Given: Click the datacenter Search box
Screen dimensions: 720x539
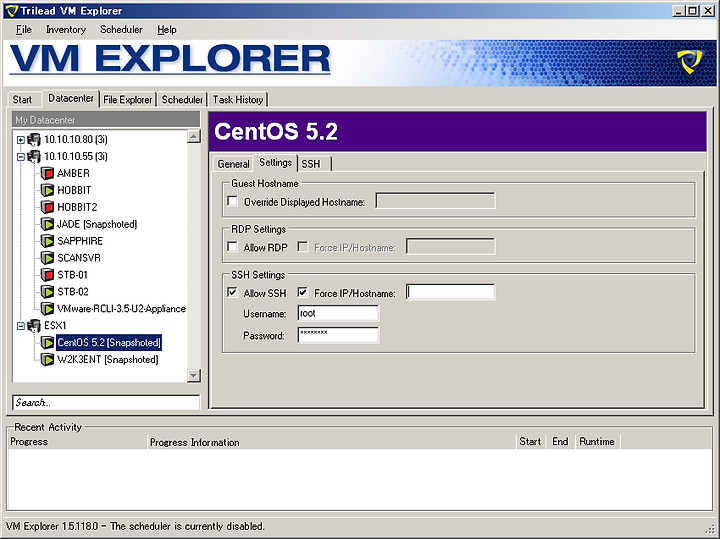Looking at the screenshot, I should coord(106,403).
